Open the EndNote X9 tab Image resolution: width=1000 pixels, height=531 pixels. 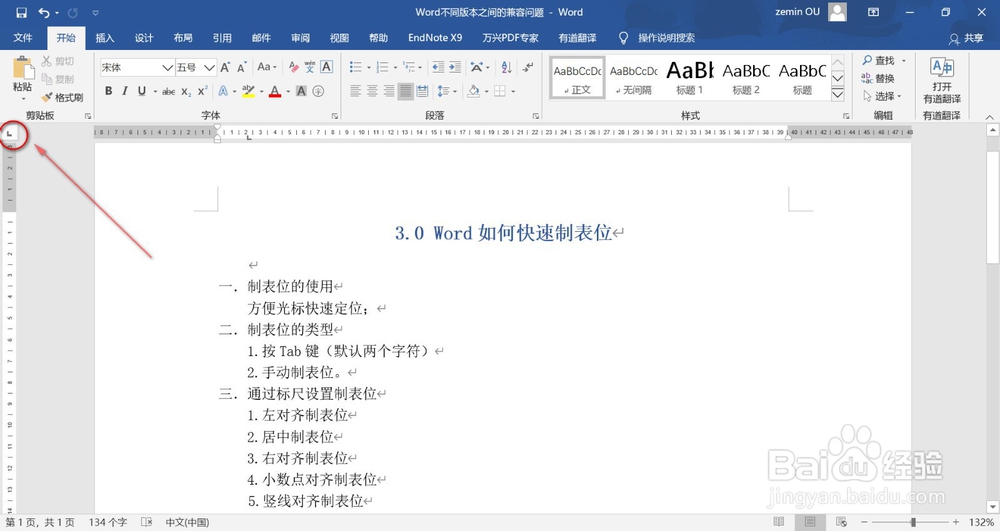(435, 38)
